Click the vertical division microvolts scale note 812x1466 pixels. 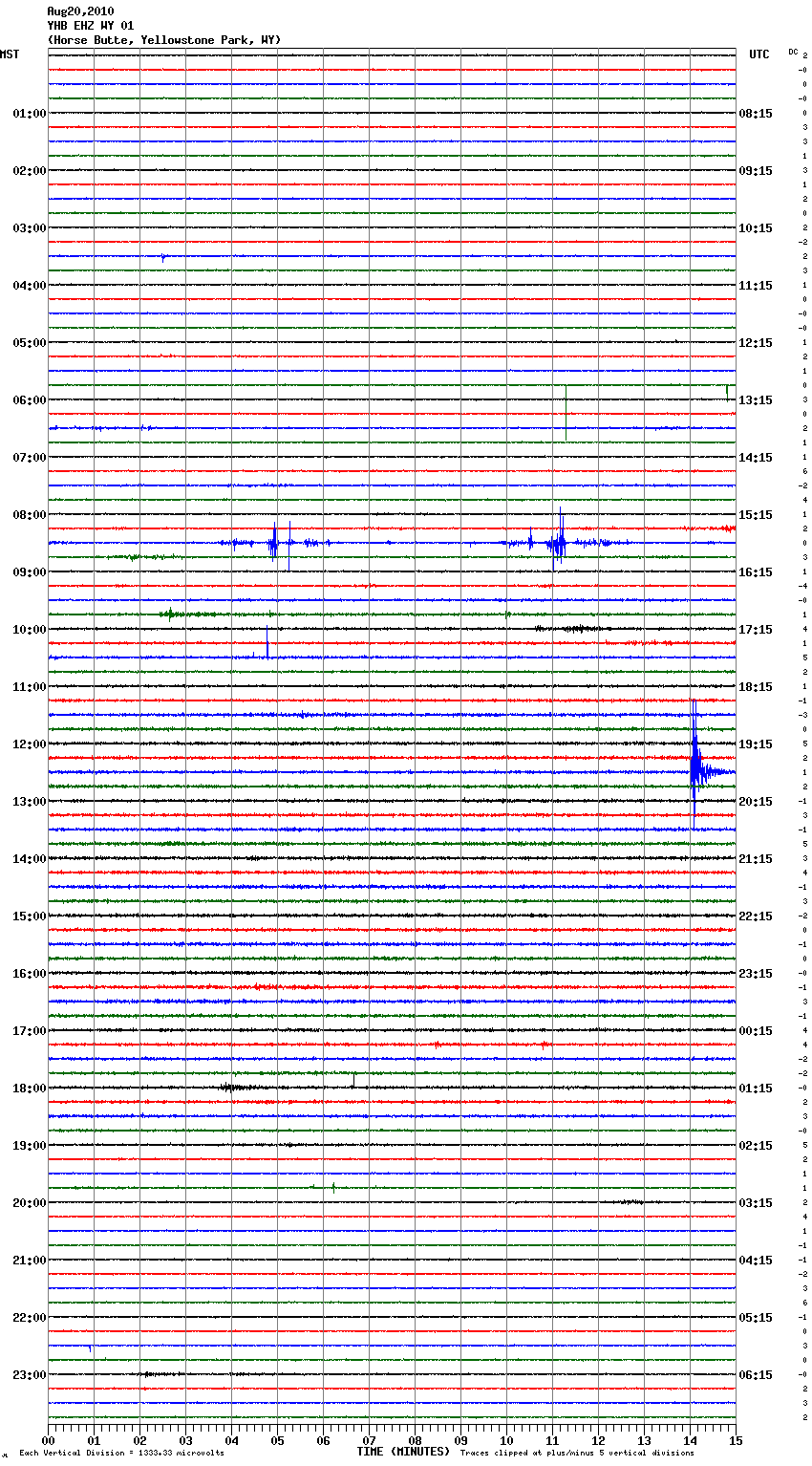coord(122,1453)
